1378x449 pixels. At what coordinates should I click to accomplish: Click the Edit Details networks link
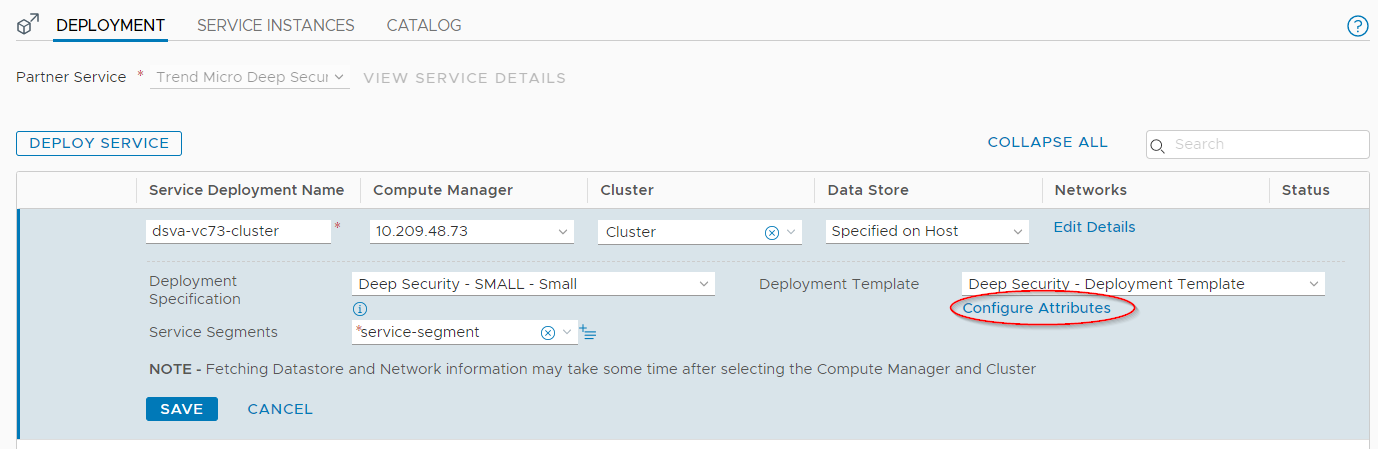coord(1094,227)
